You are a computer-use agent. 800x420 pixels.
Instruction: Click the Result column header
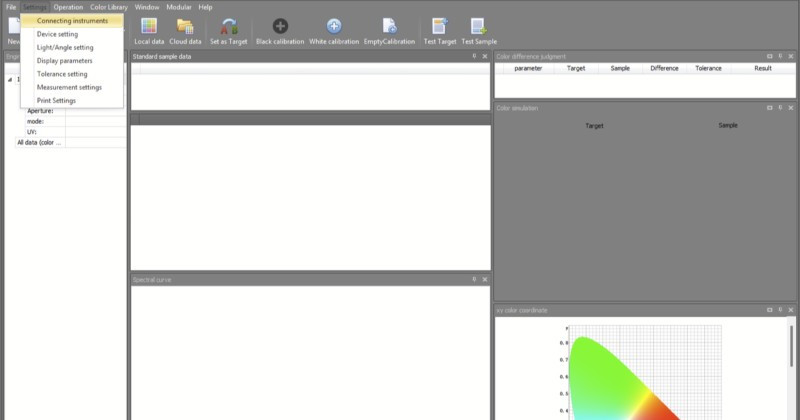point(763,68)
